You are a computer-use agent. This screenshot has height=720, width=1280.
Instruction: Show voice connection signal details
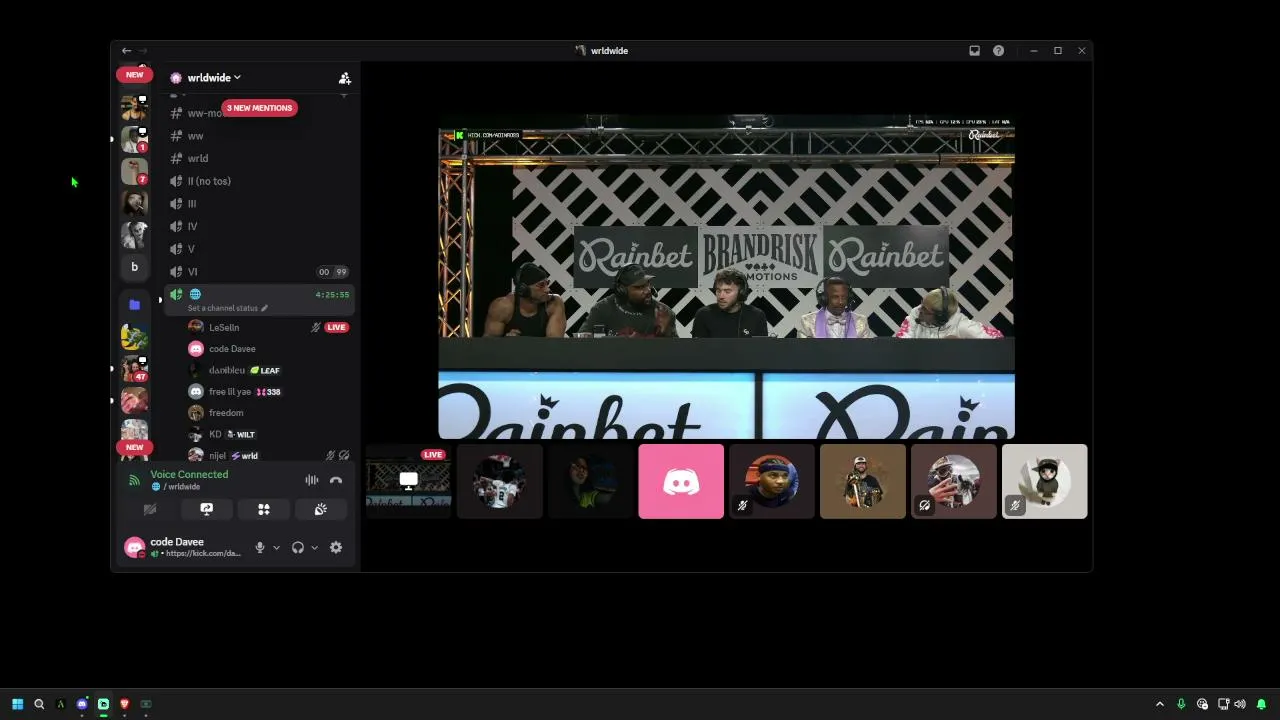tap(134, 481)
